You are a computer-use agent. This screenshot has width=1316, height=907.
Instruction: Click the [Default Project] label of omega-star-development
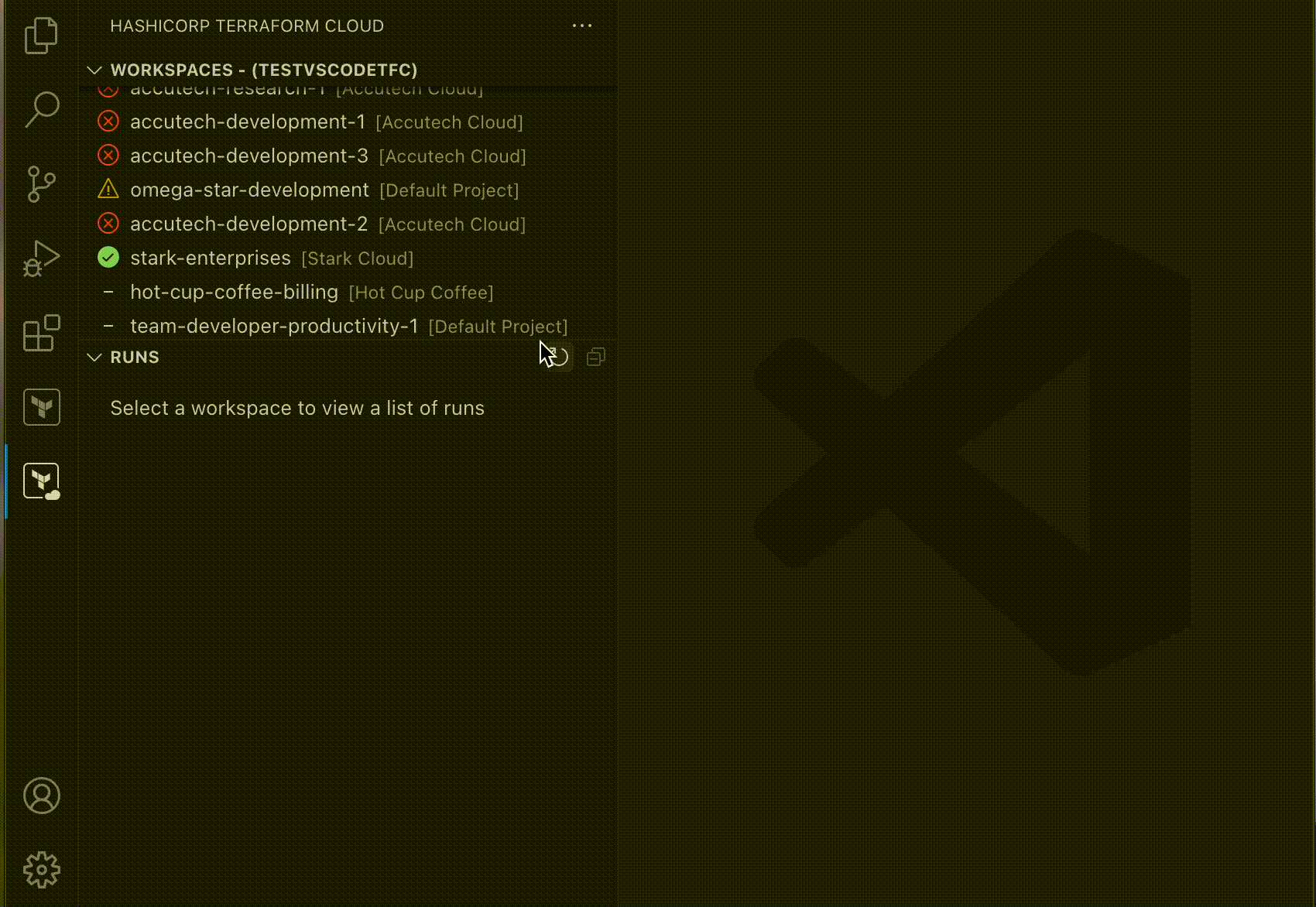(x=449, y=190)
